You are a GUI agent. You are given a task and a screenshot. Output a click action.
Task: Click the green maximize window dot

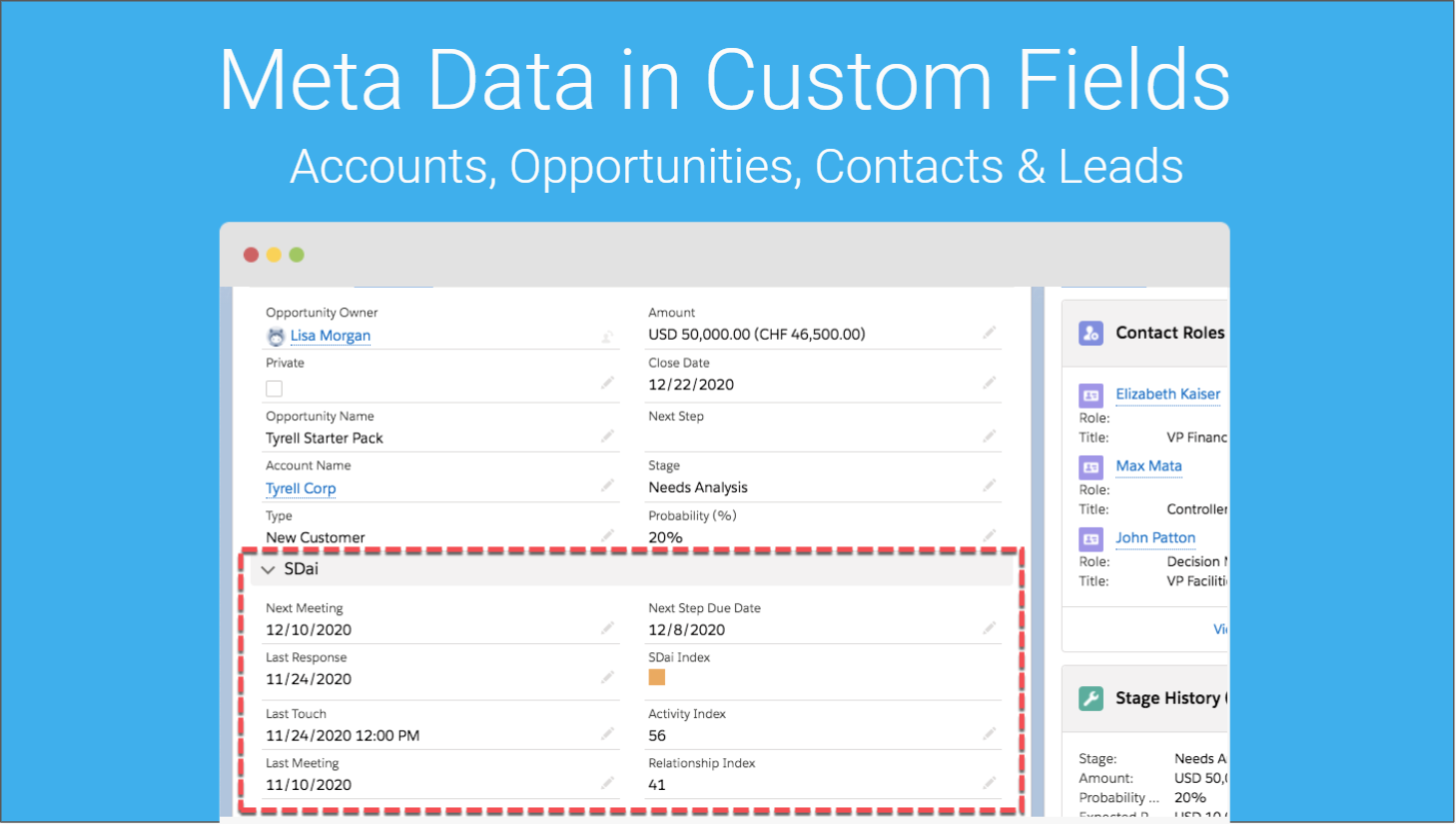click(297, 255)
